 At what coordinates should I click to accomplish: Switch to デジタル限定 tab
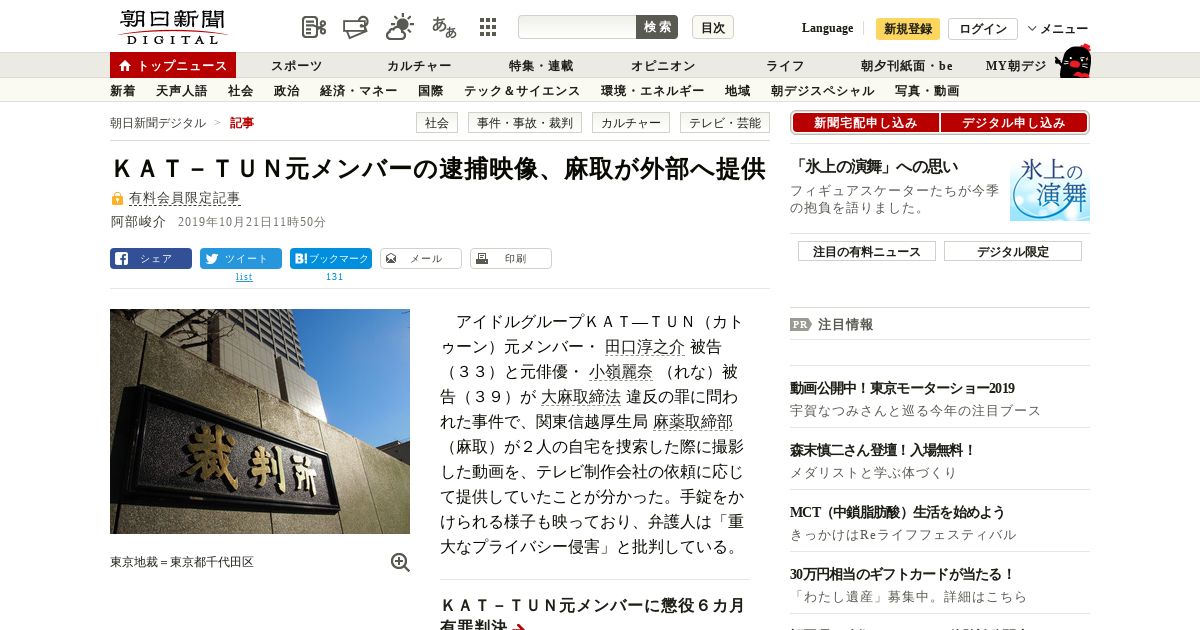click(1013, 251)
